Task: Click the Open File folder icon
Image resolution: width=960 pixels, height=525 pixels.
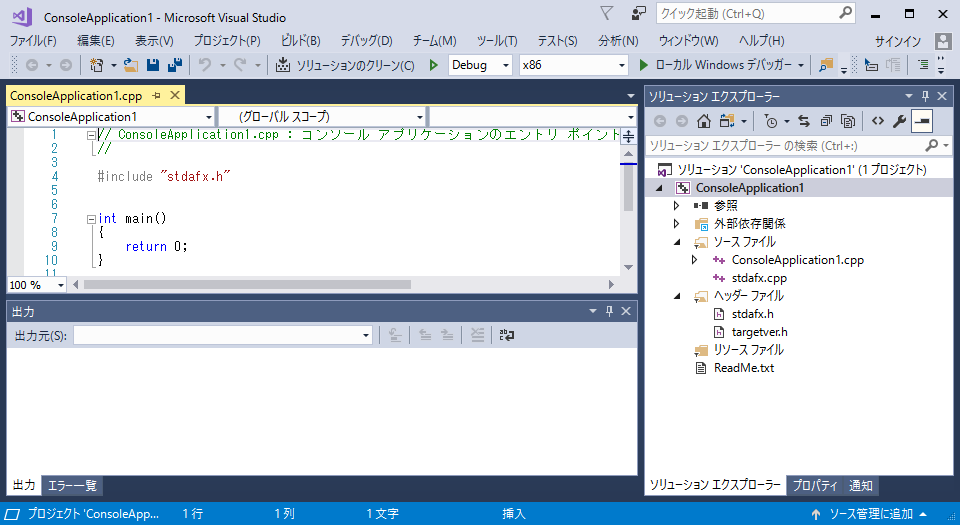Action: coord(130,65)
